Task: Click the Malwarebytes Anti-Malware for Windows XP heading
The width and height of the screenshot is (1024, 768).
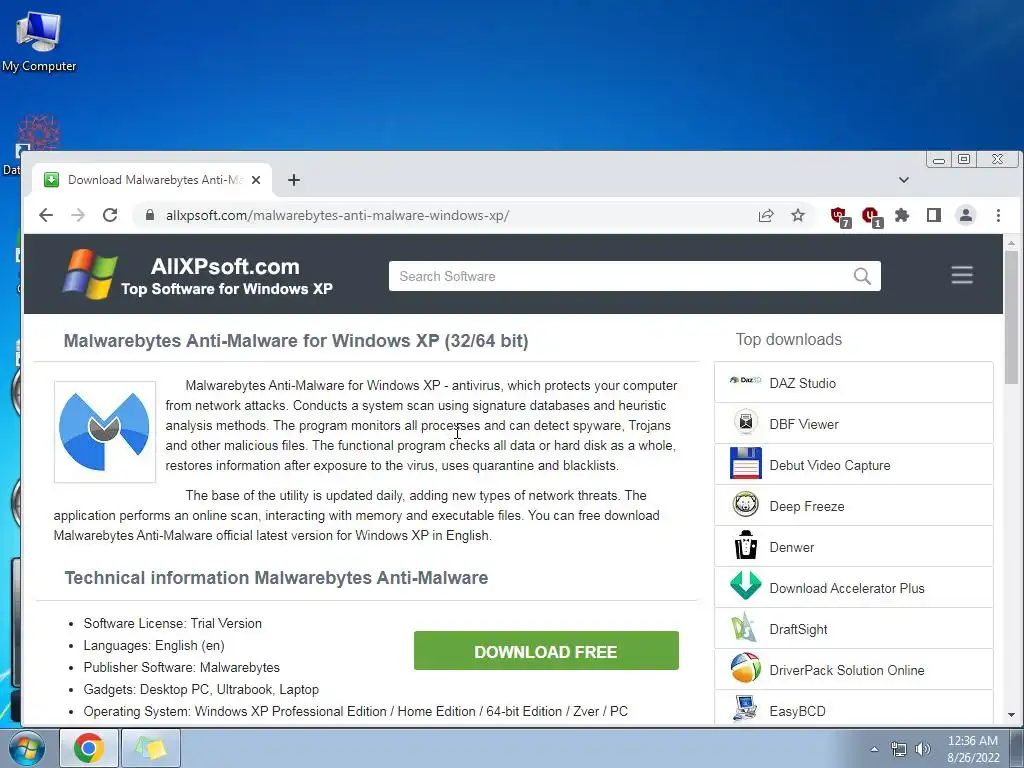Action: 296,341
